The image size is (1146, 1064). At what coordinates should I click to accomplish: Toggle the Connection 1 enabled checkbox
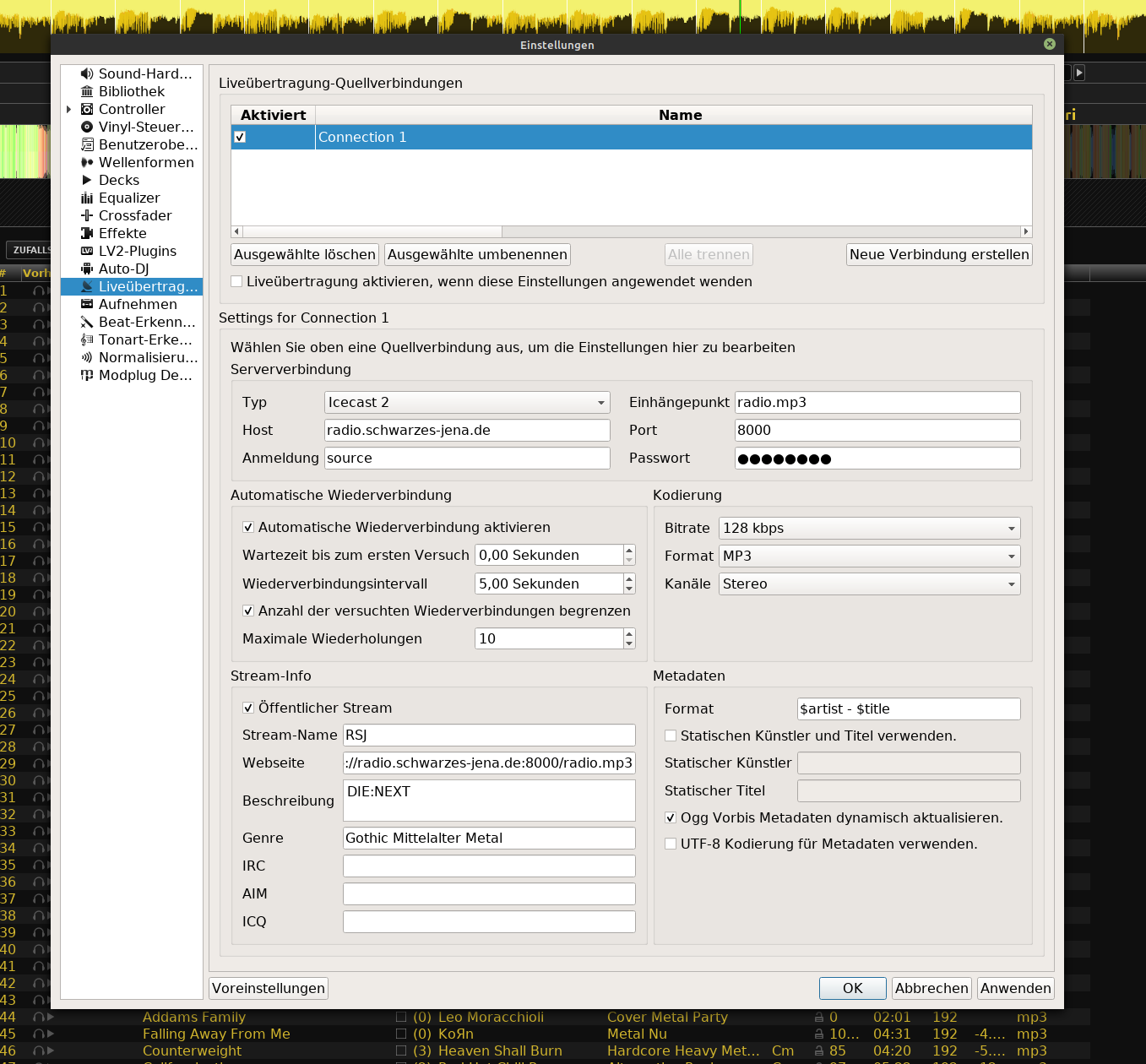[240, 137]
